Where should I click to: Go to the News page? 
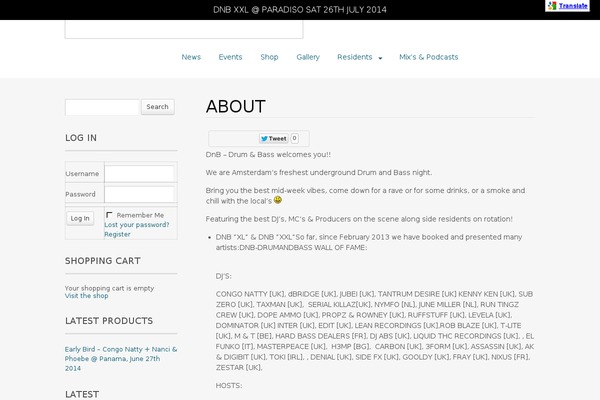191,57
